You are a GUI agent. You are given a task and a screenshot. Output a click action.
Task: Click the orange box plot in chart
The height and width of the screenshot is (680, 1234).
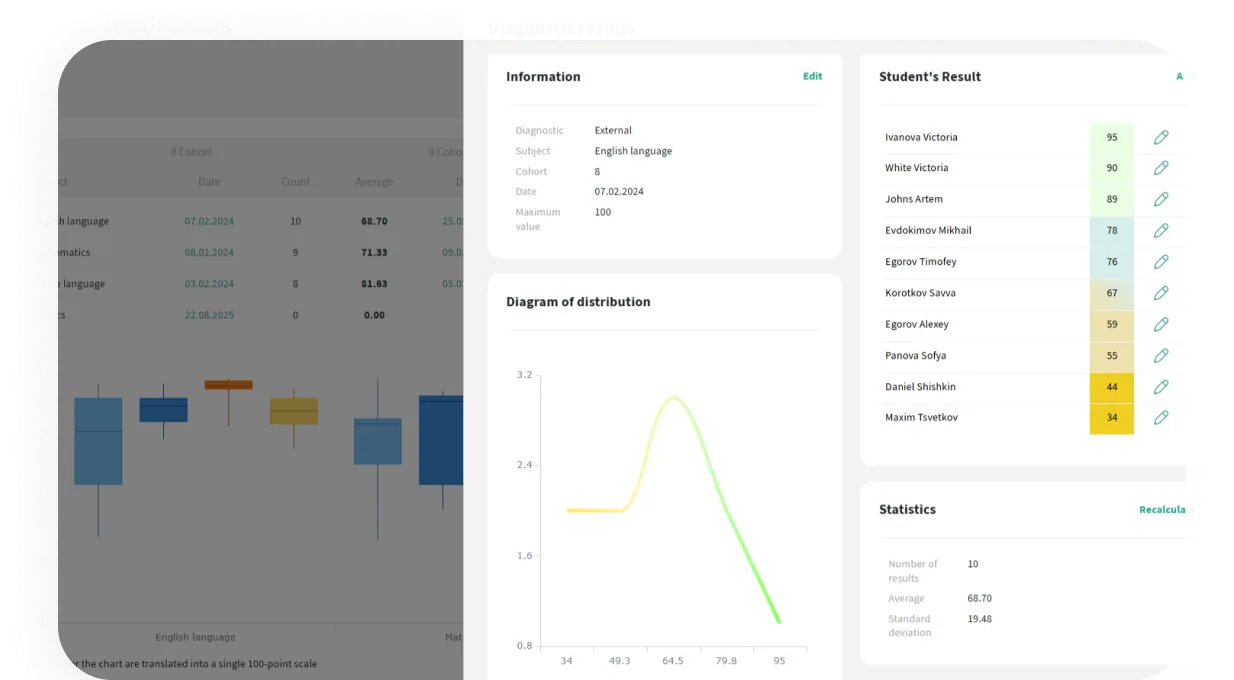[x=228, y=385]
